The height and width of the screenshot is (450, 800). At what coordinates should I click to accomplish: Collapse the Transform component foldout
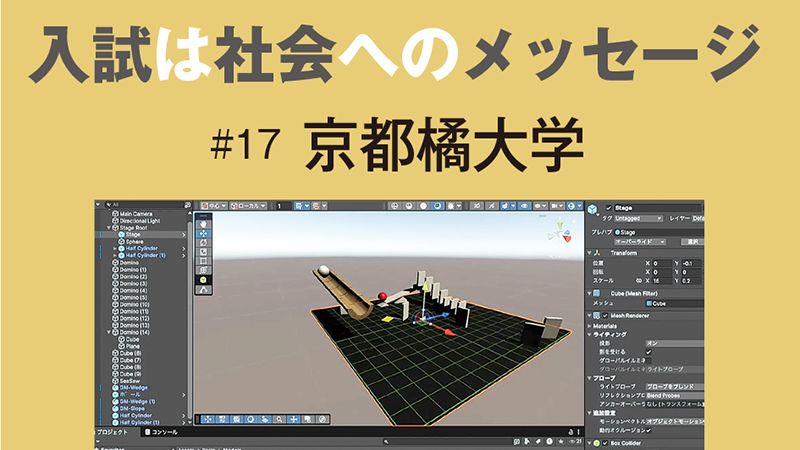[590, 253]
